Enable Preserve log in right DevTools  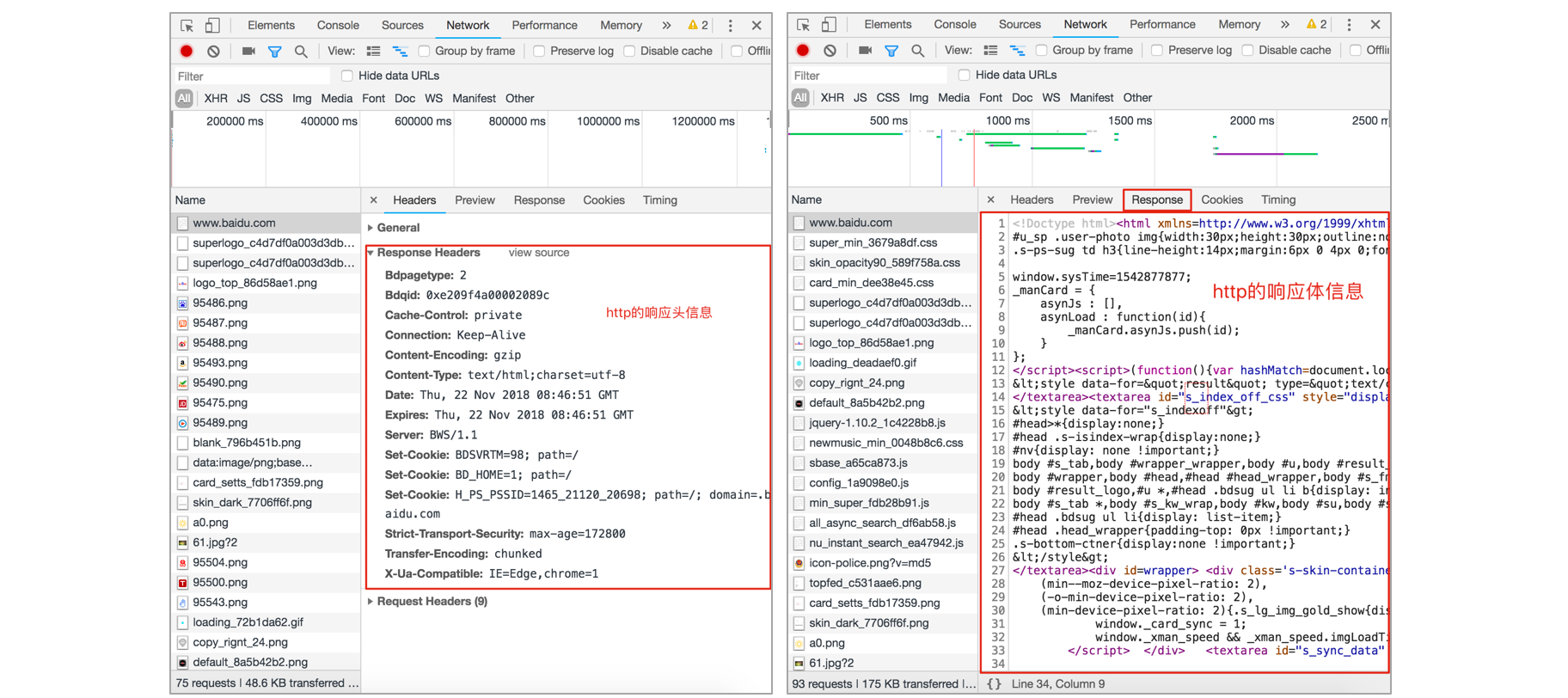tap(1157, 51)
